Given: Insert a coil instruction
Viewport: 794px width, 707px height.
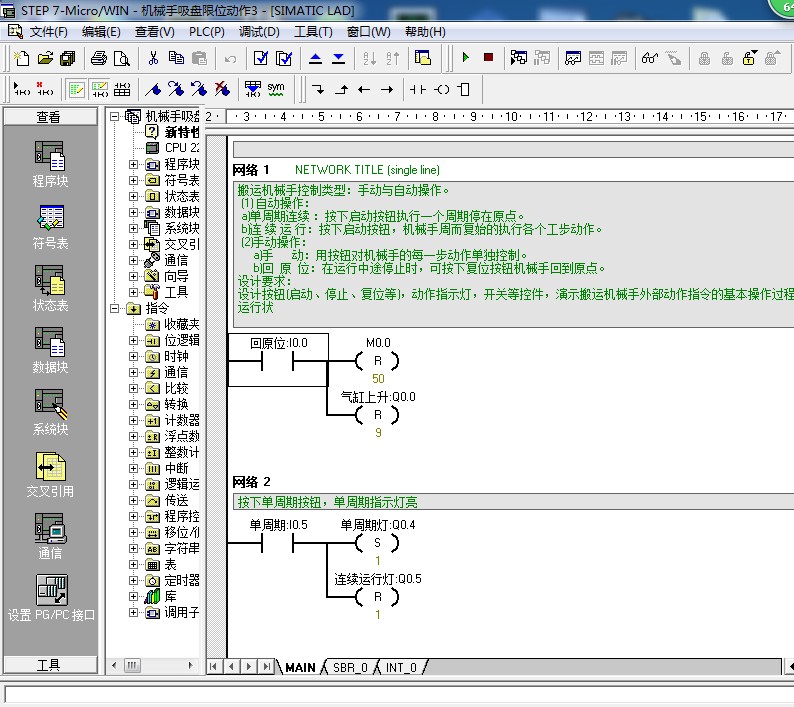Looking at the screenshot, I should coord(442,90).
